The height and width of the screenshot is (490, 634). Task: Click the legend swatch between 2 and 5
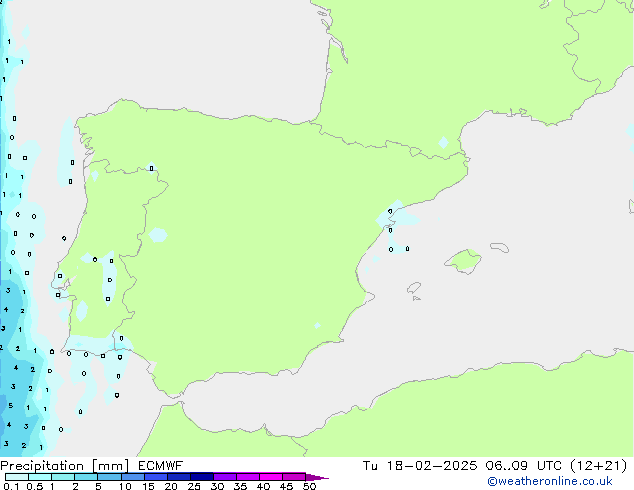[87, 477]
